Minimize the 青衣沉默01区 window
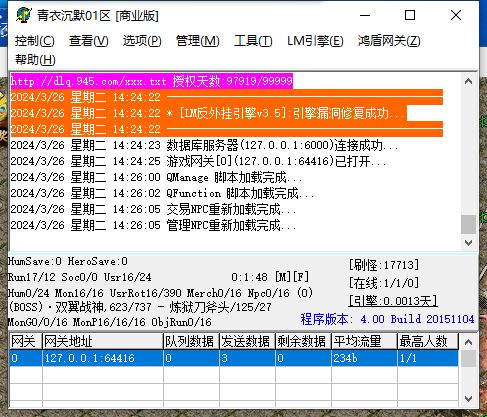Viewport: 487px width, 417px height. coord(365,15)
